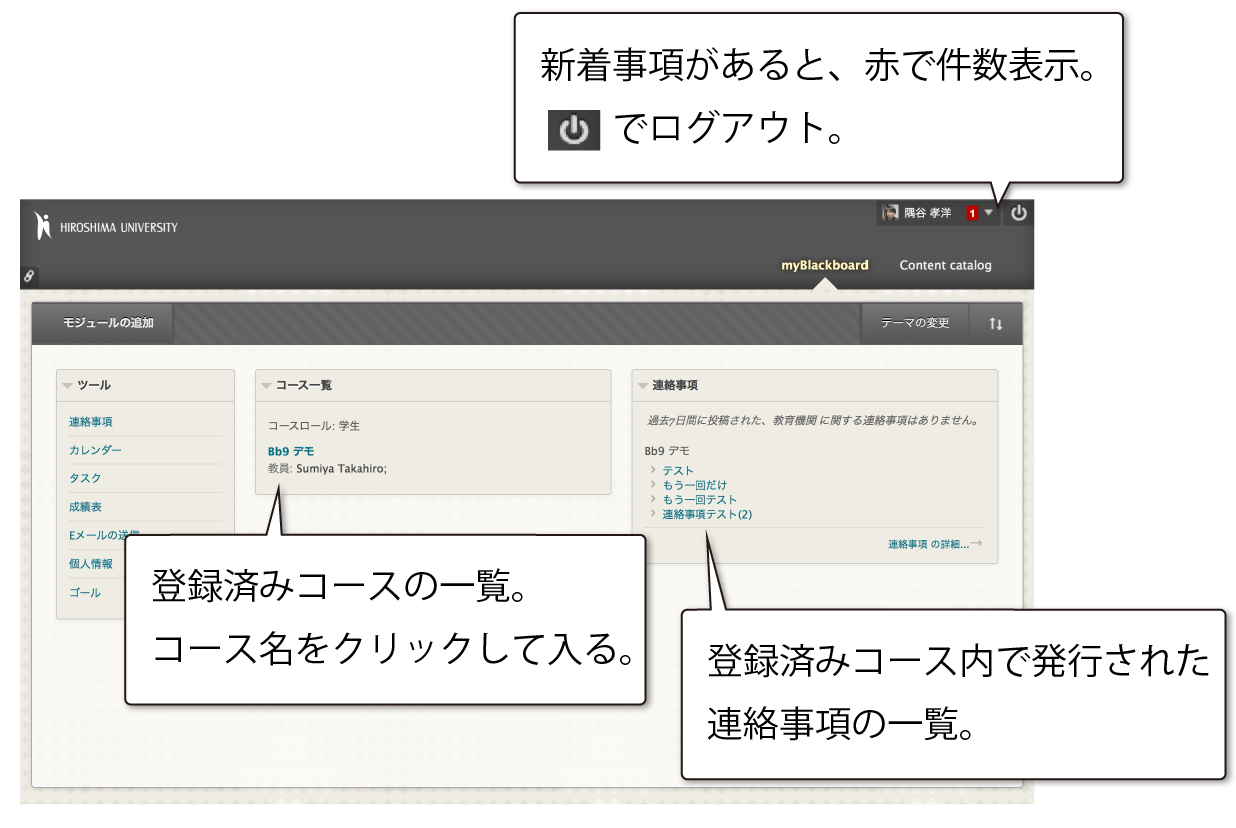Image resolution: width=1236 pixels, height=828 pixels.
Task: Switch to the myBlackboard tab
Action: pyautogui.click(x=824, y=266)
